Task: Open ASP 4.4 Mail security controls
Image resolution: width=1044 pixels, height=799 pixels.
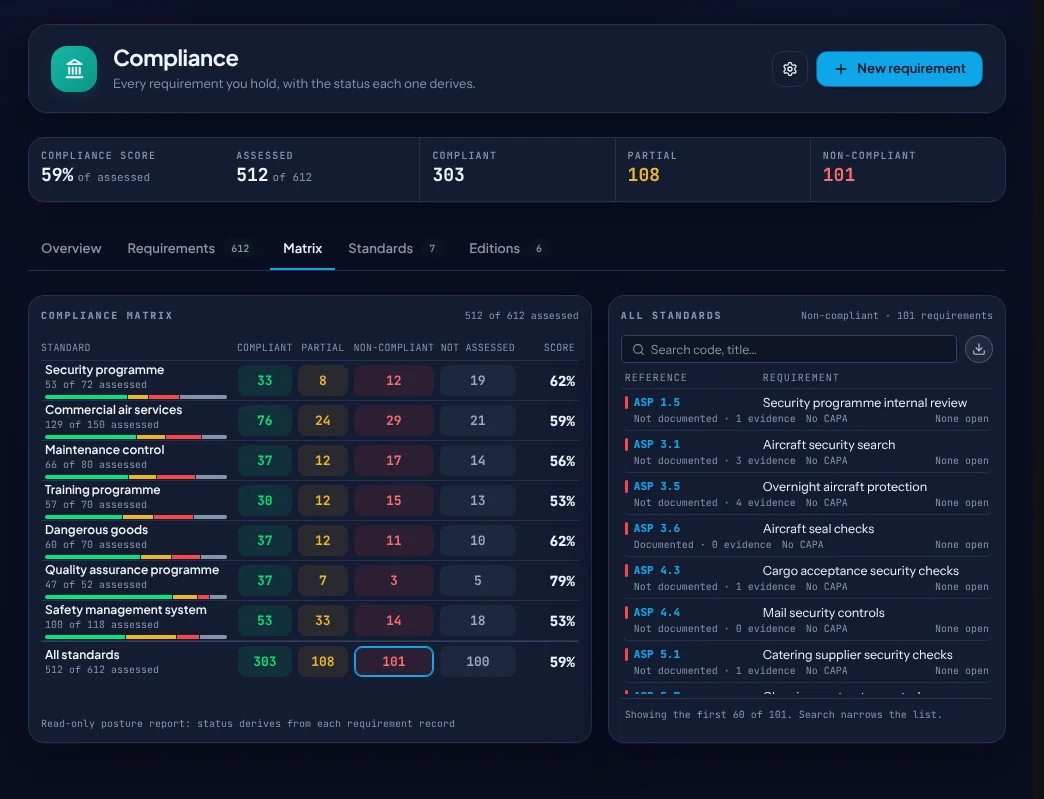Action: click(806, 619)
